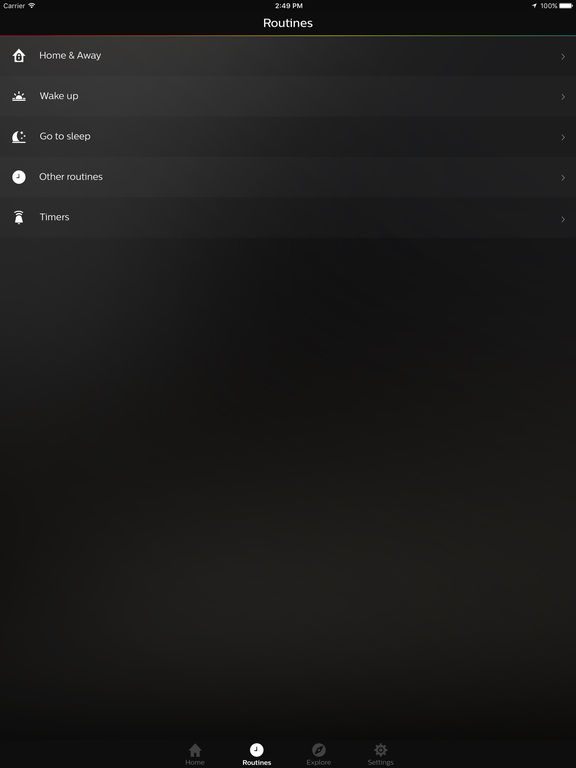Switch to the Explore tab label

coord(319,763)
